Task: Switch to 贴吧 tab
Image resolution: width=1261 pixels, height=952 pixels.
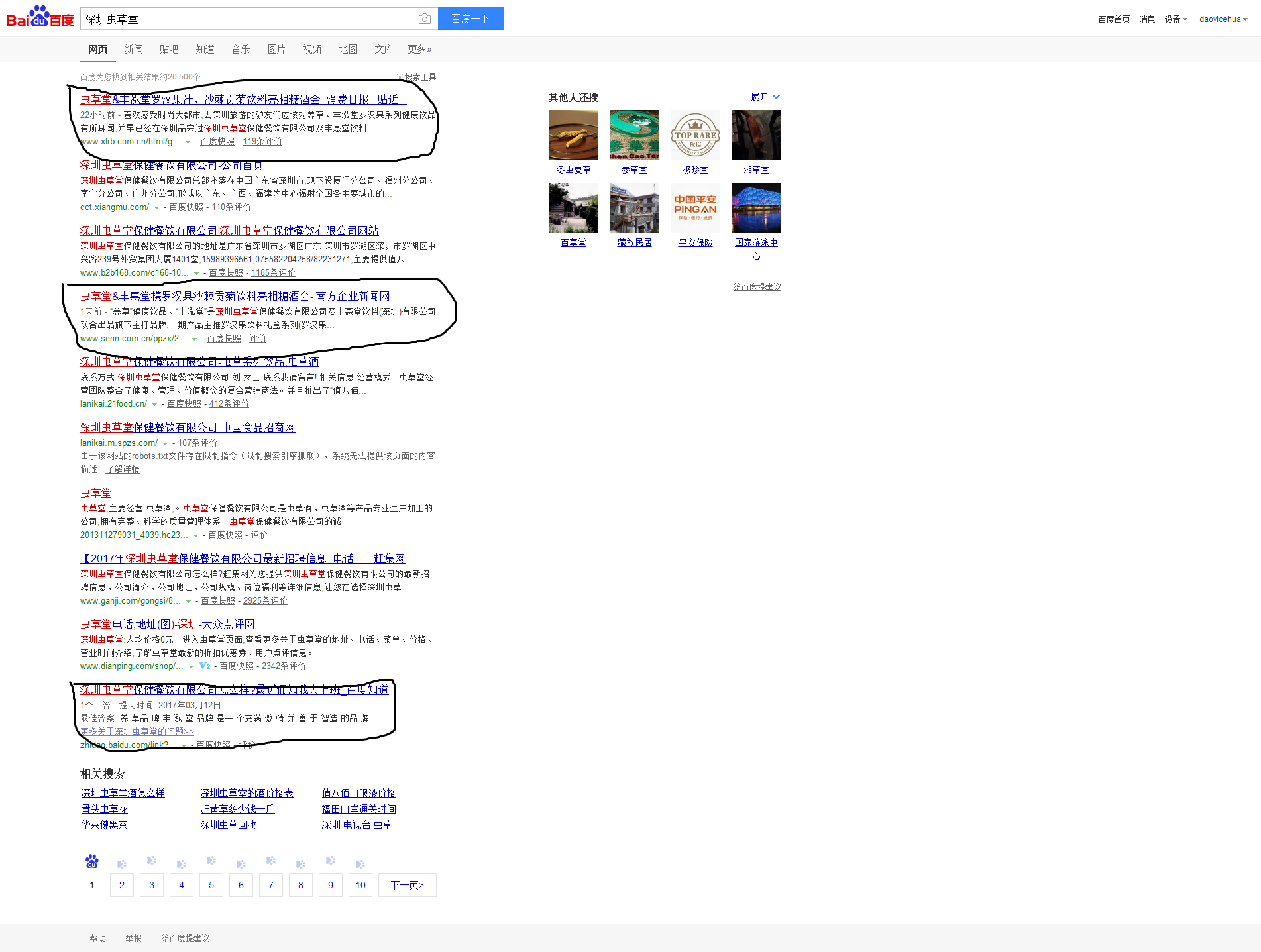Action: coord(169,49)
